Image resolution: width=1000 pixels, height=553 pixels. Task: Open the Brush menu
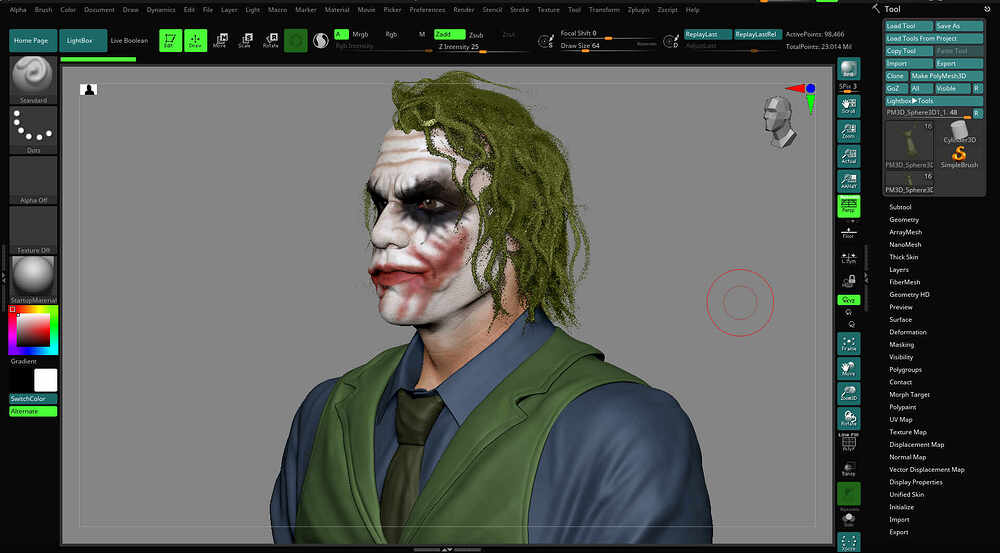43,10
